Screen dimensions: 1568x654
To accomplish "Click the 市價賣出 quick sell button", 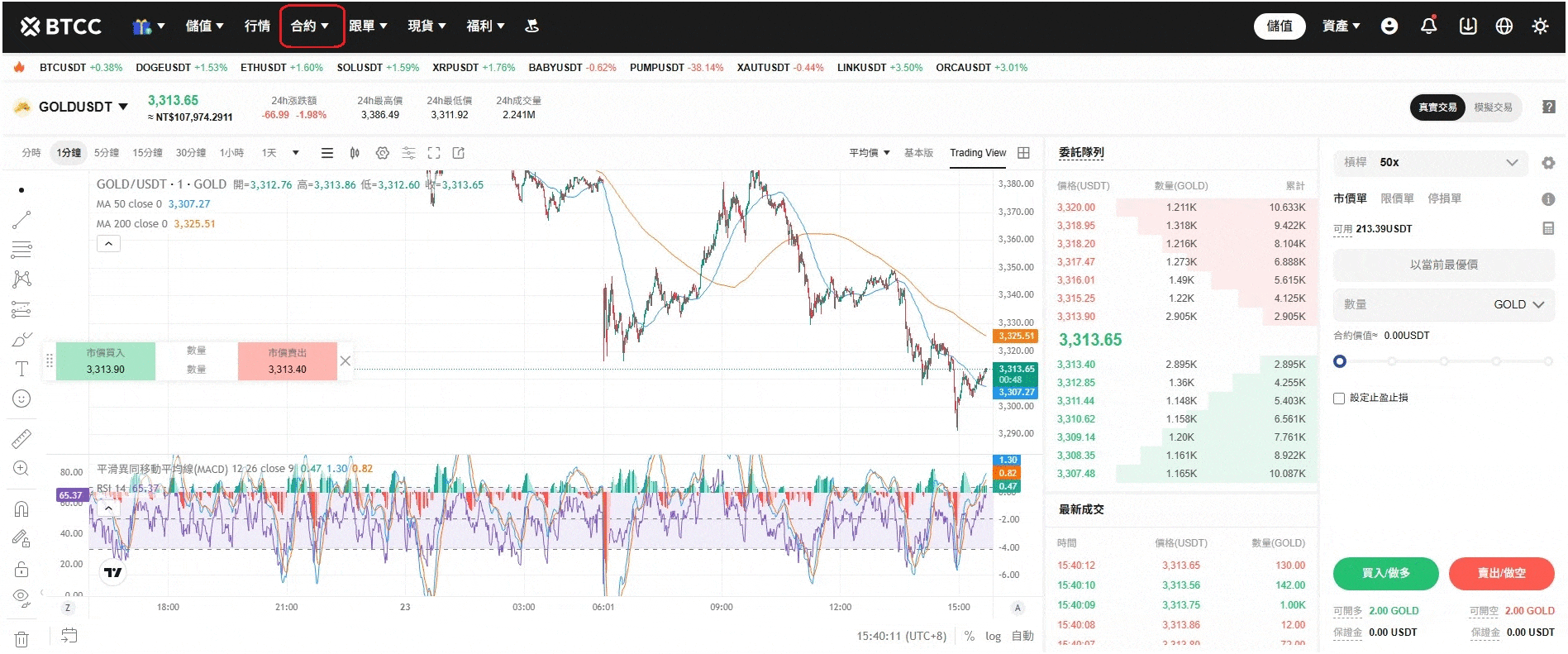I will click(x=287, y=361).
